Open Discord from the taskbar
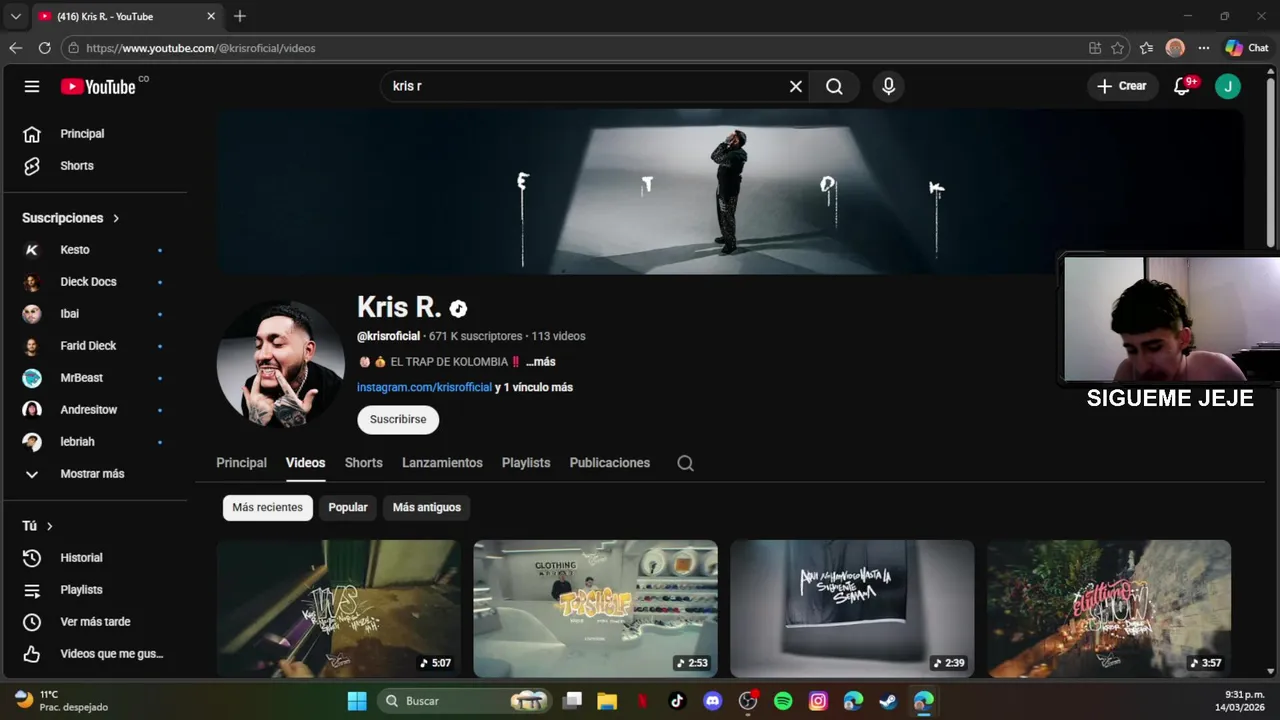 point(712,701)
